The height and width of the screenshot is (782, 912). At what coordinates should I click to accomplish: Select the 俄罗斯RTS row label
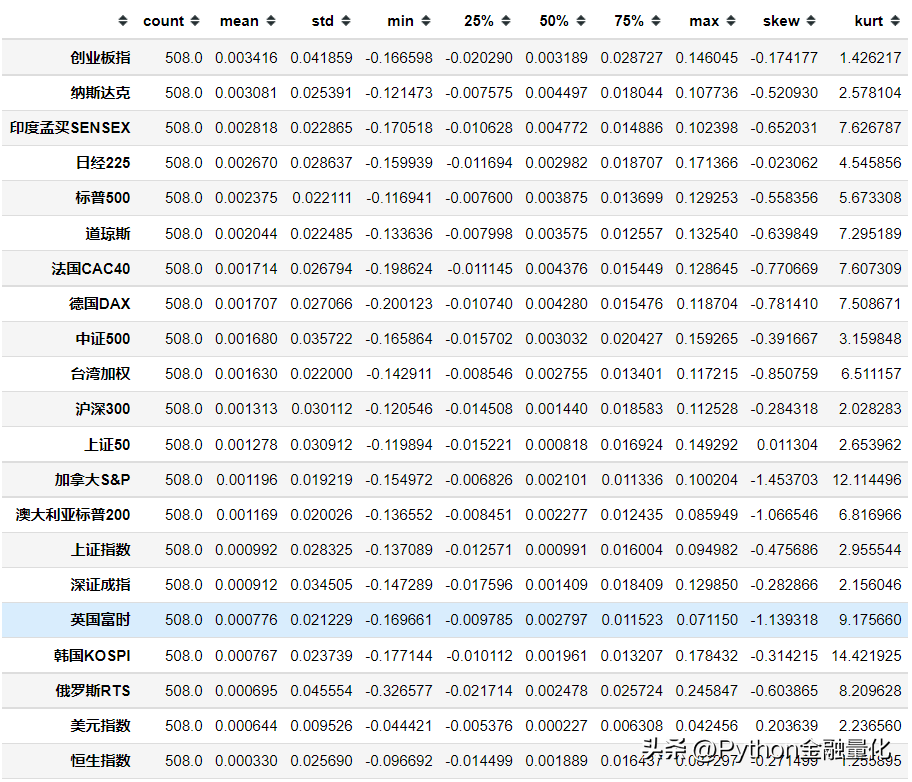[x=93, y=691]
